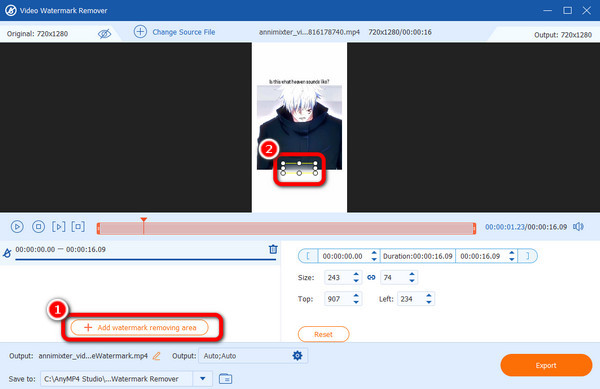Play the video preview
The height and width of the screenshot is (389, 600).
point(17,226)
